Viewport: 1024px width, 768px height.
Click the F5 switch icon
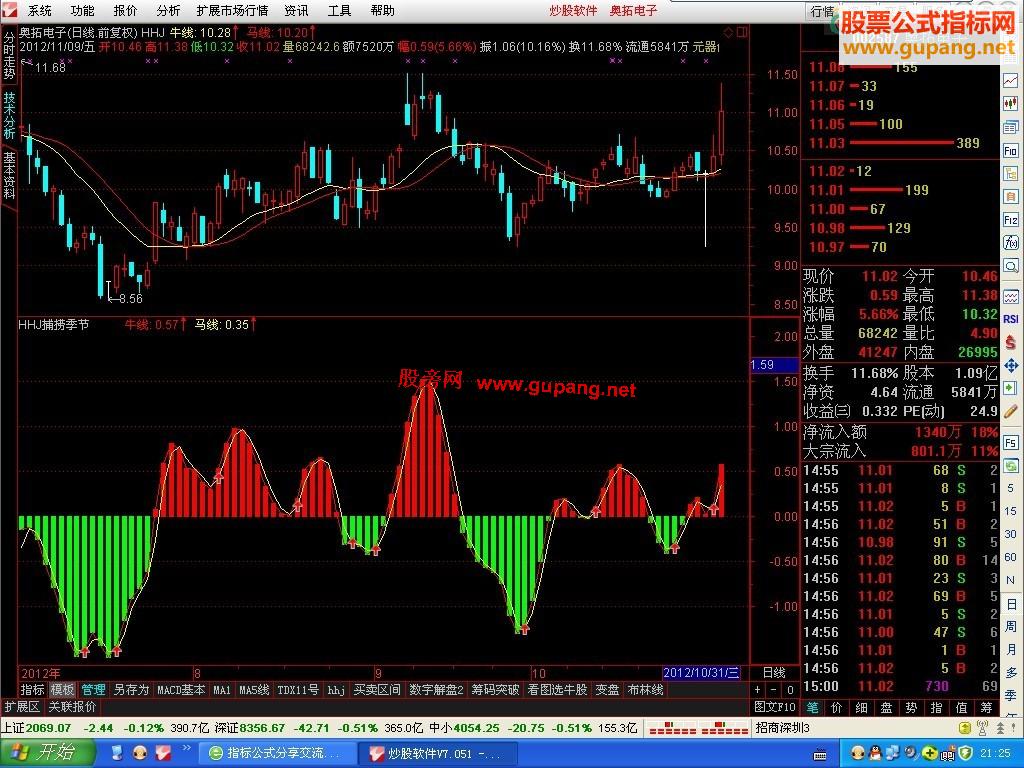pyautogui.click(x=1010, y=442)
